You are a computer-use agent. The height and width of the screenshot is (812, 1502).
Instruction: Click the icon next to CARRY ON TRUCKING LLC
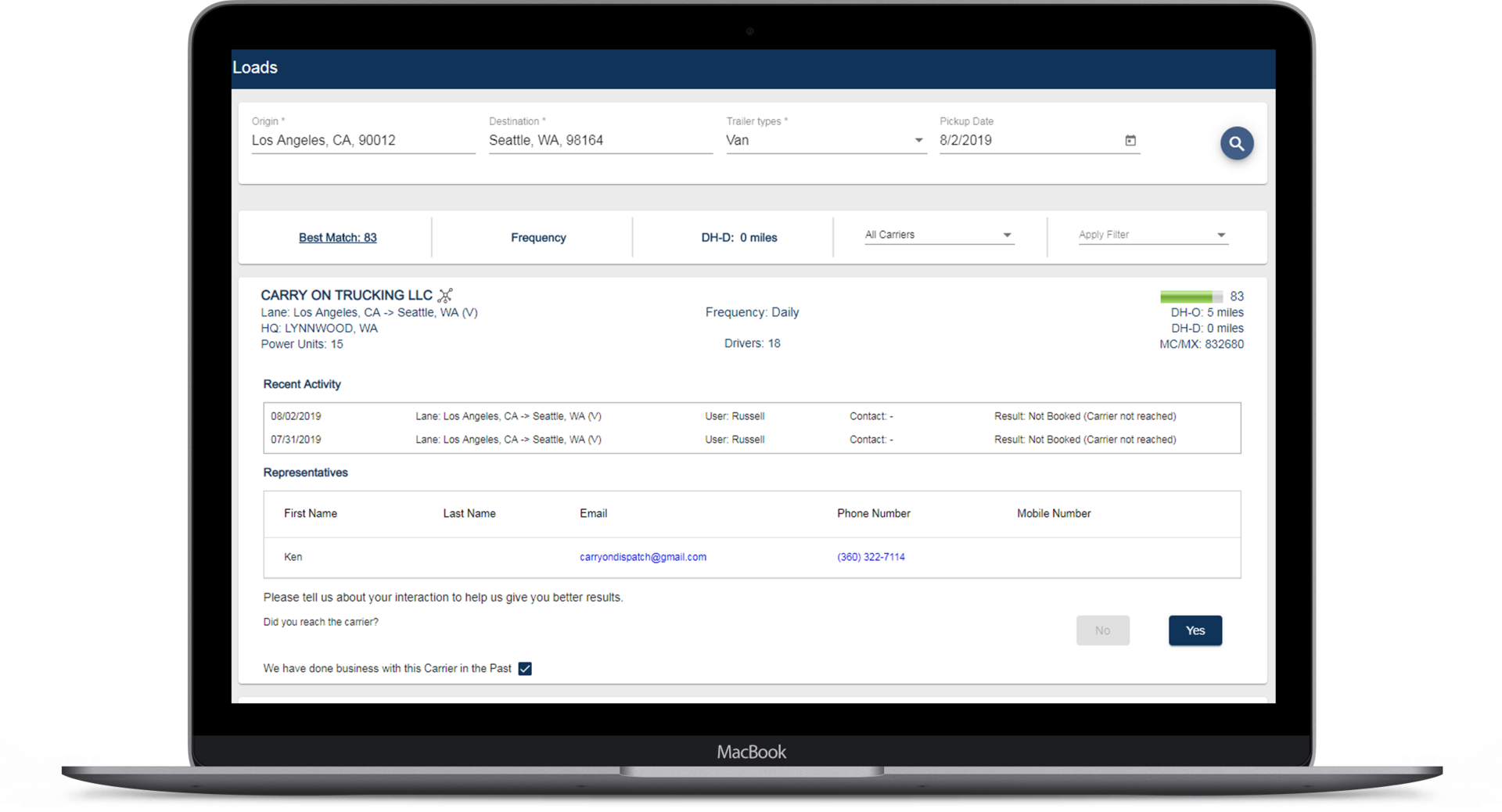click(x=445, y=296)
